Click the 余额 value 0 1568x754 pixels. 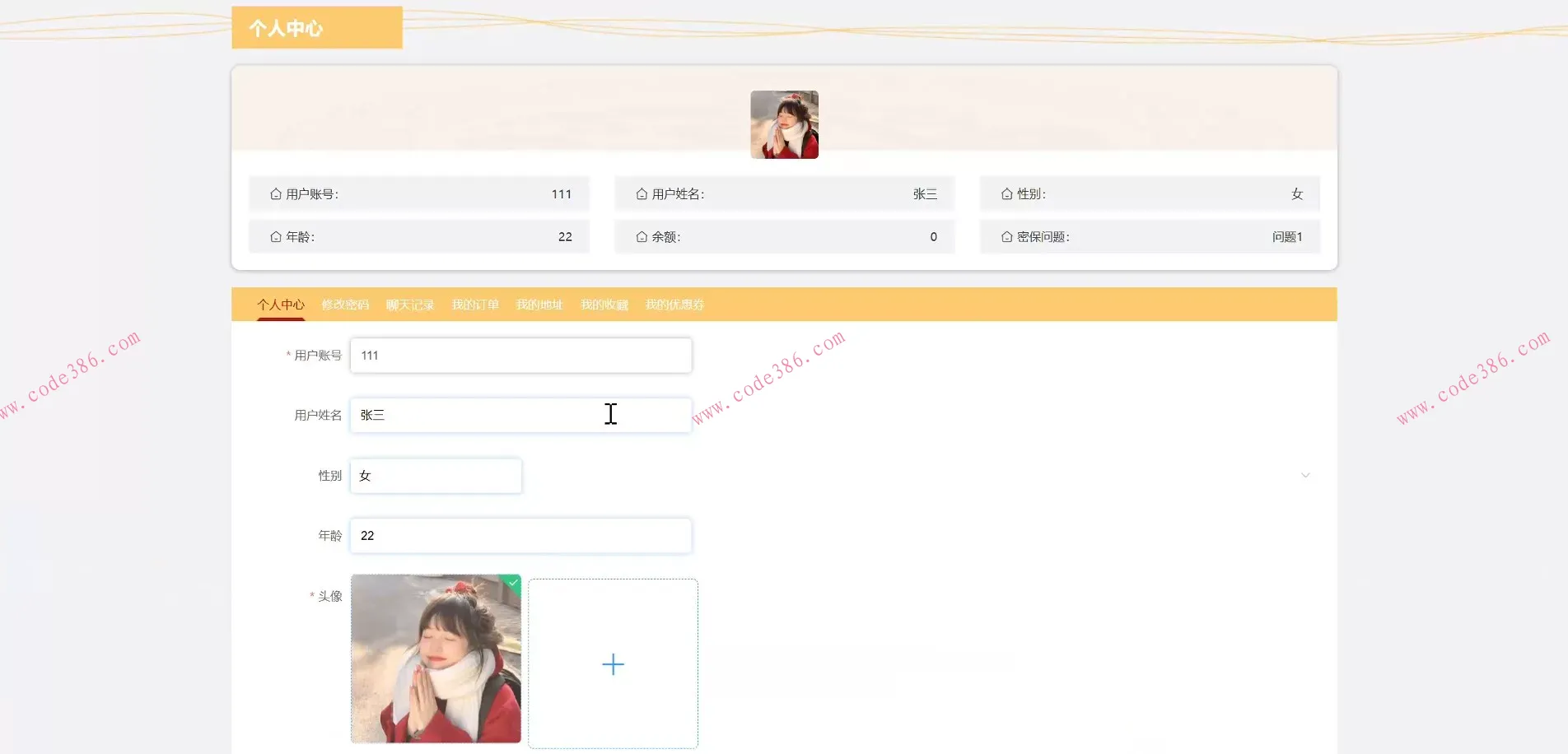pos(934,237)
